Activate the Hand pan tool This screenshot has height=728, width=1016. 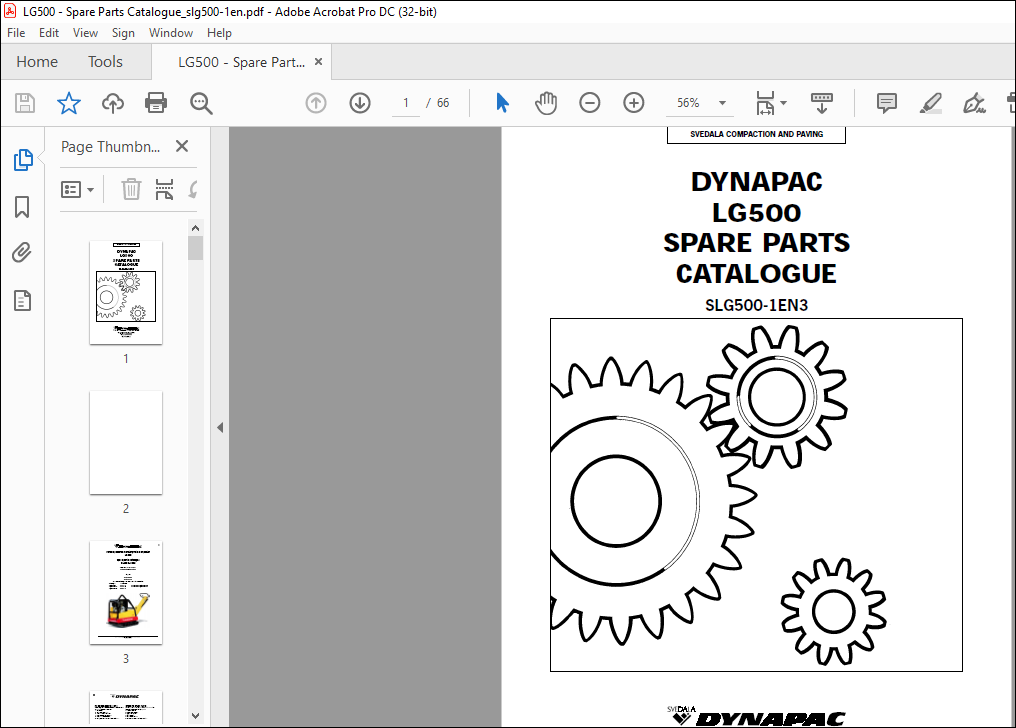tap(546, 103)
